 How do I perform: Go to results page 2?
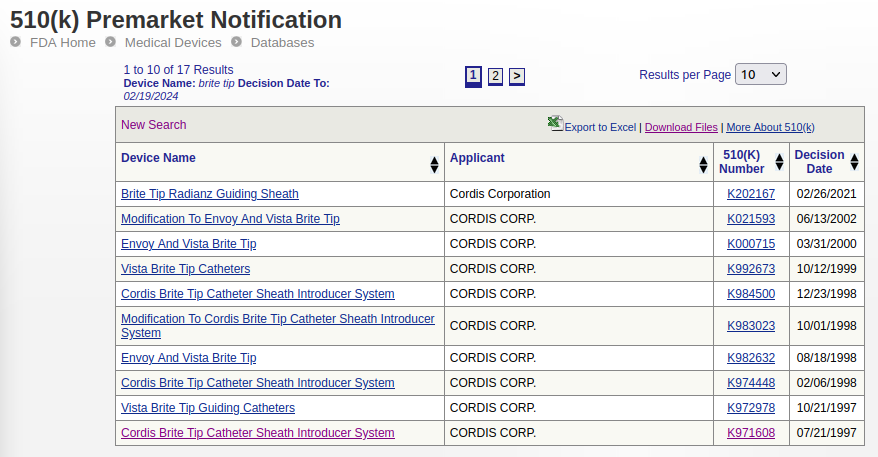(495, 76)
